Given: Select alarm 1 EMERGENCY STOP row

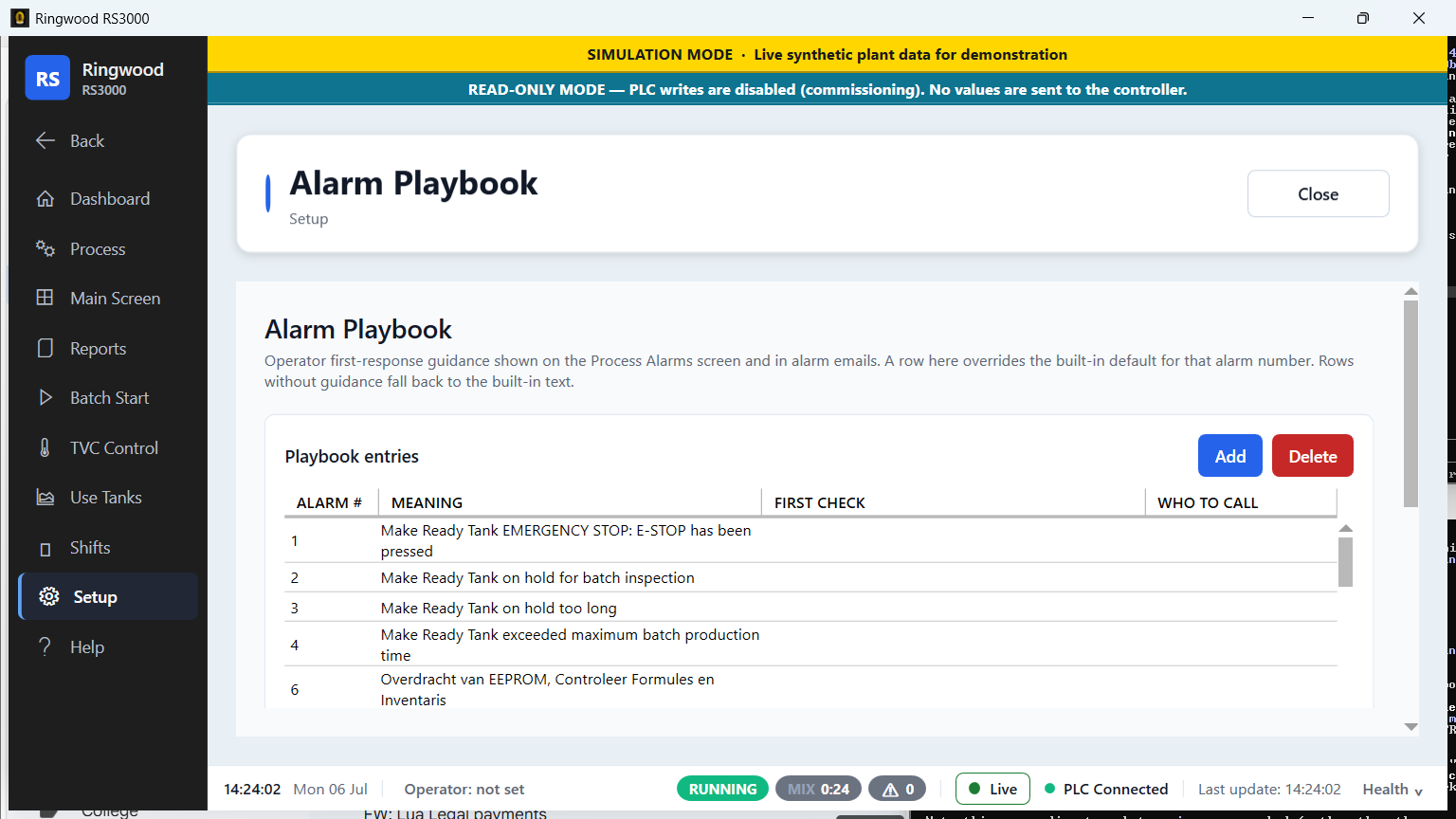Looking at the screenshot, I should 810,540.
